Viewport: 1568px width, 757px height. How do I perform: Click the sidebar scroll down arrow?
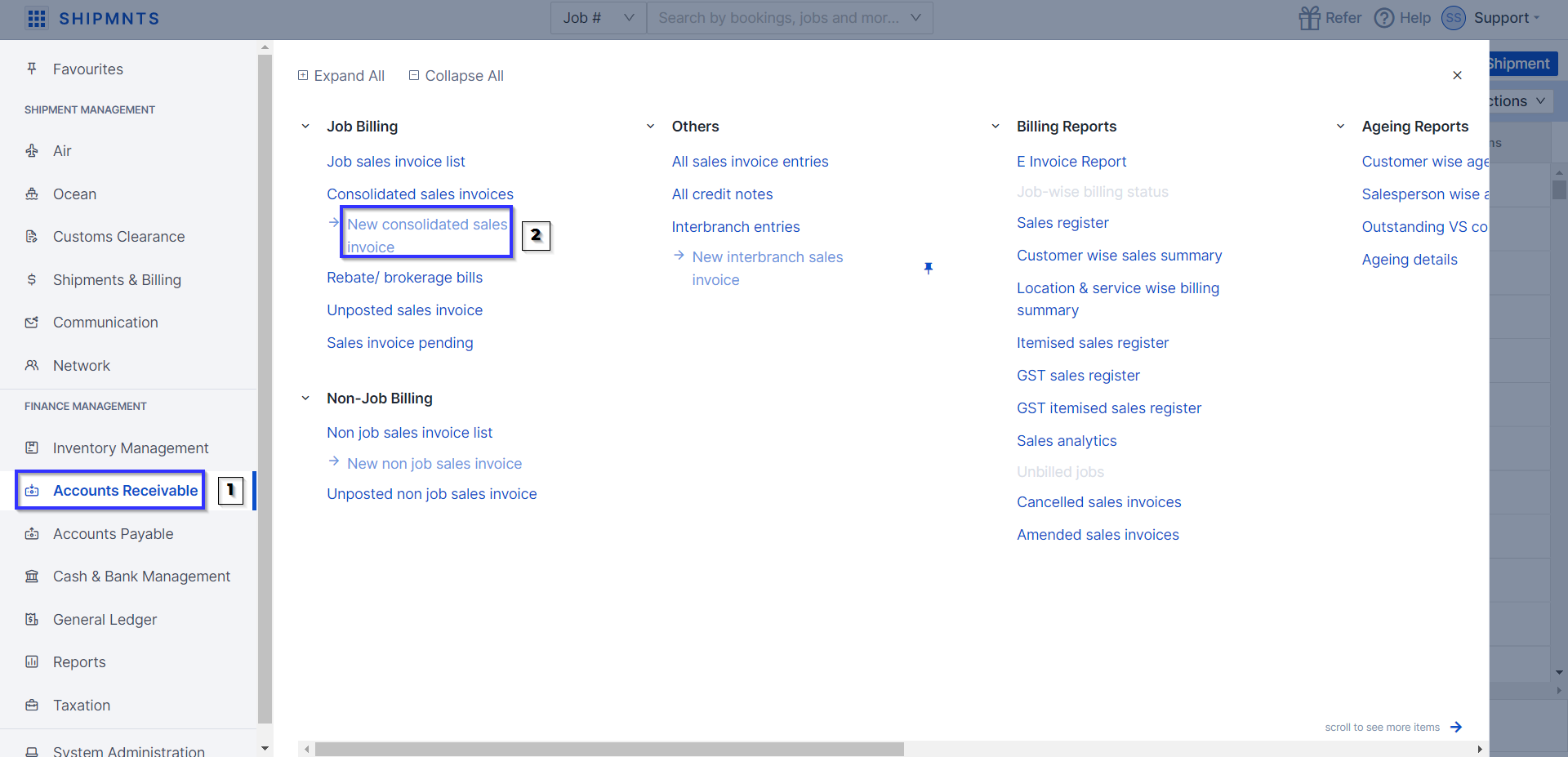coord(265,748)
